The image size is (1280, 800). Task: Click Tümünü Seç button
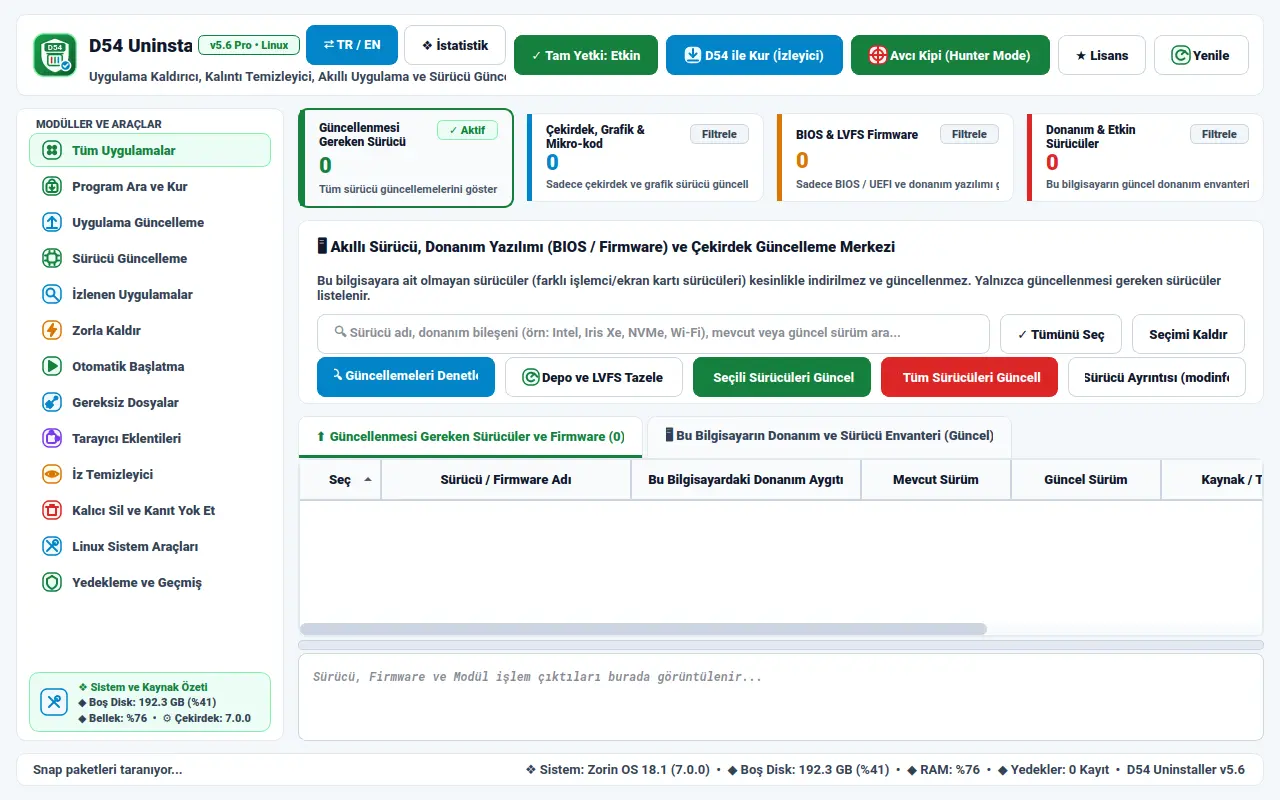(x=1061, y=334)
